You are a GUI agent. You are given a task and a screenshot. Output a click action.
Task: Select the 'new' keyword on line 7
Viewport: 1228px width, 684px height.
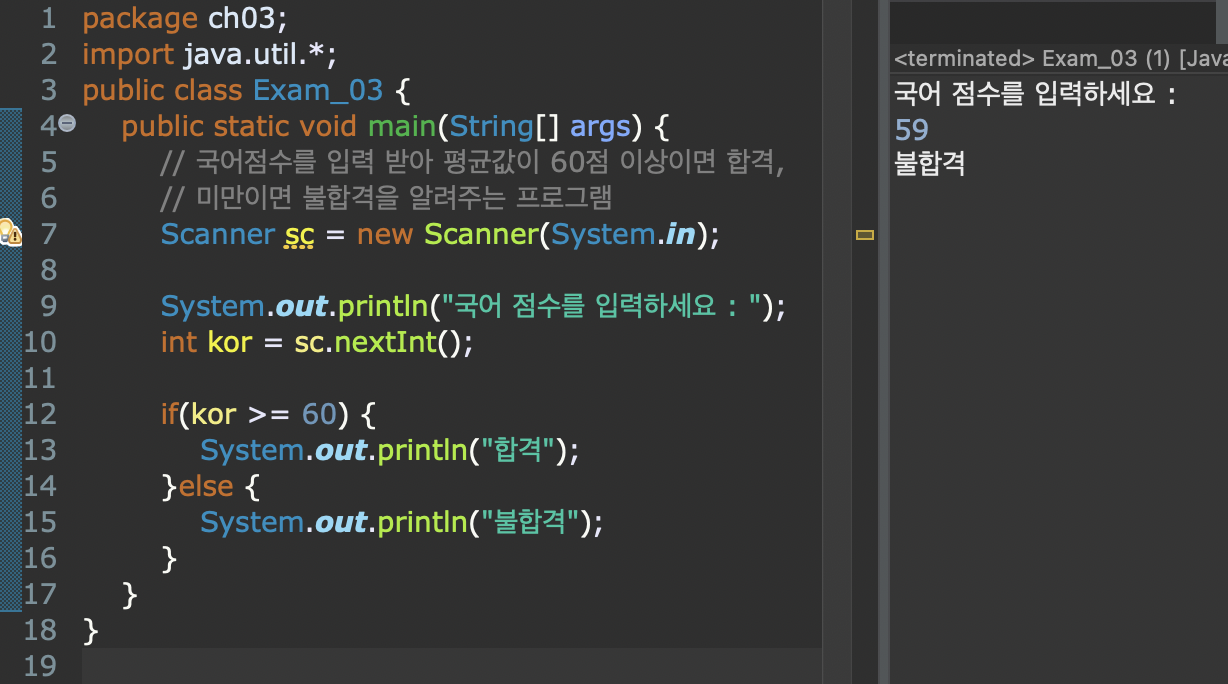(385, 234)
